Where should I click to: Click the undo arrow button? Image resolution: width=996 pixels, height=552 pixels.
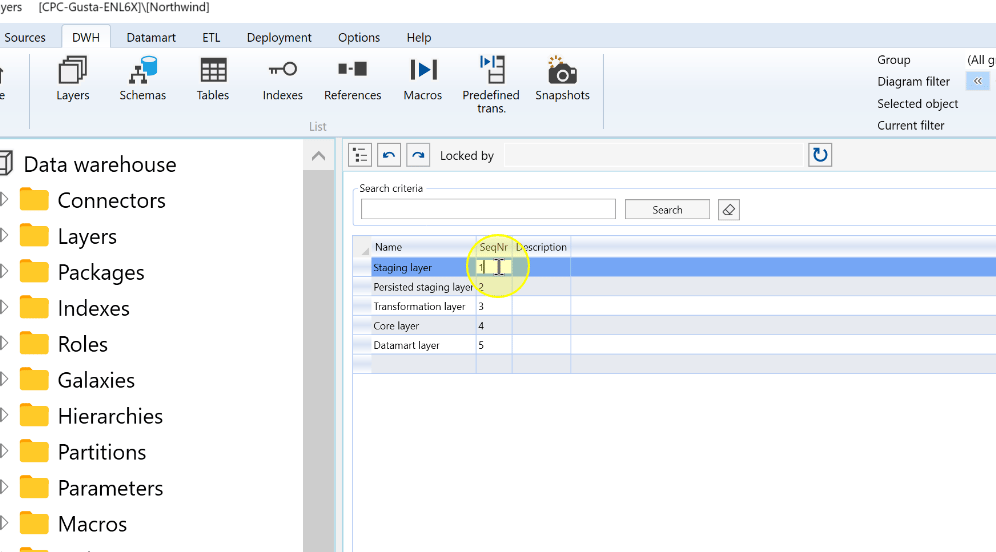pyautogui.click(x=389, y=155)
